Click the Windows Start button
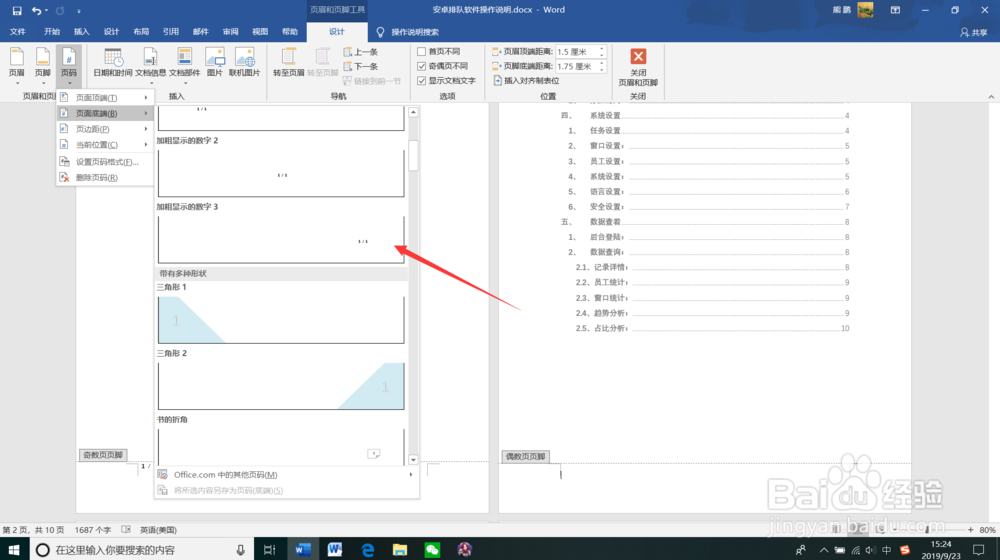The height and width of the screenshot is (560, 1000). [14, 549]
